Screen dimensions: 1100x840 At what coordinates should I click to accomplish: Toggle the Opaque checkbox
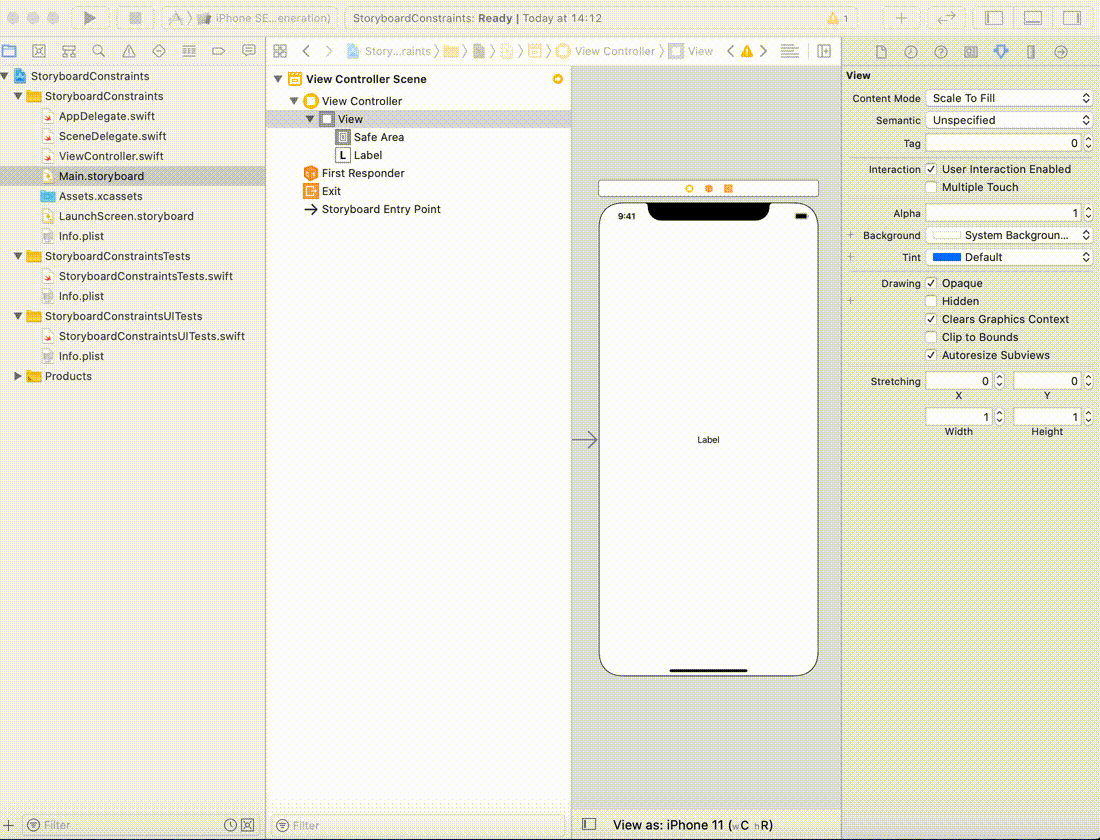931,283
